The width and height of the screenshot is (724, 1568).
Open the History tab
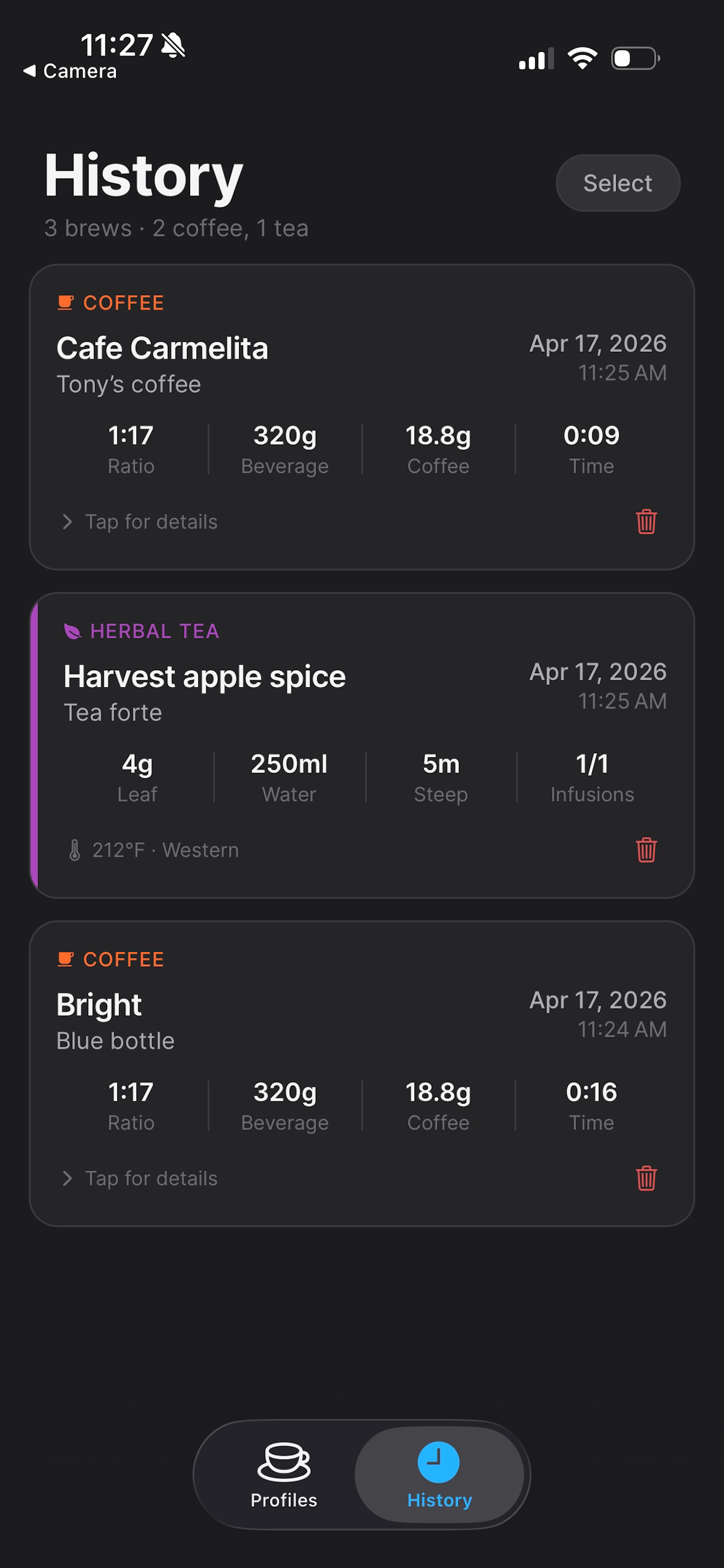click(x=440, y=1474)
